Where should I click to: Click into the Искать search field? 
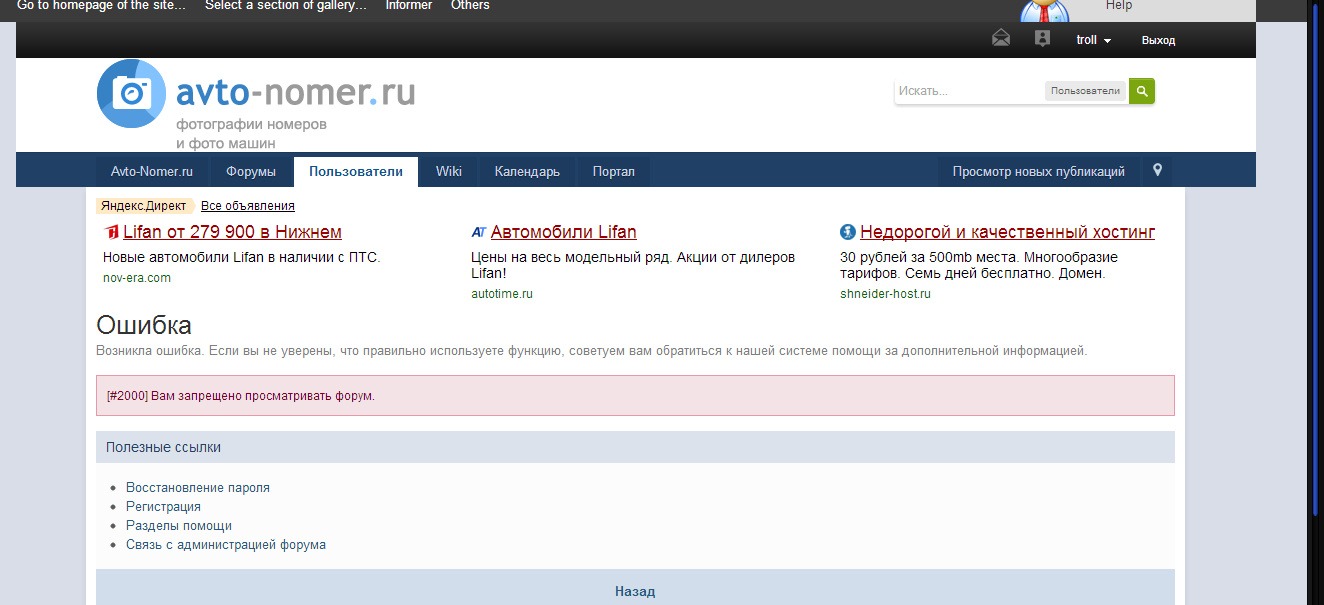968,91
